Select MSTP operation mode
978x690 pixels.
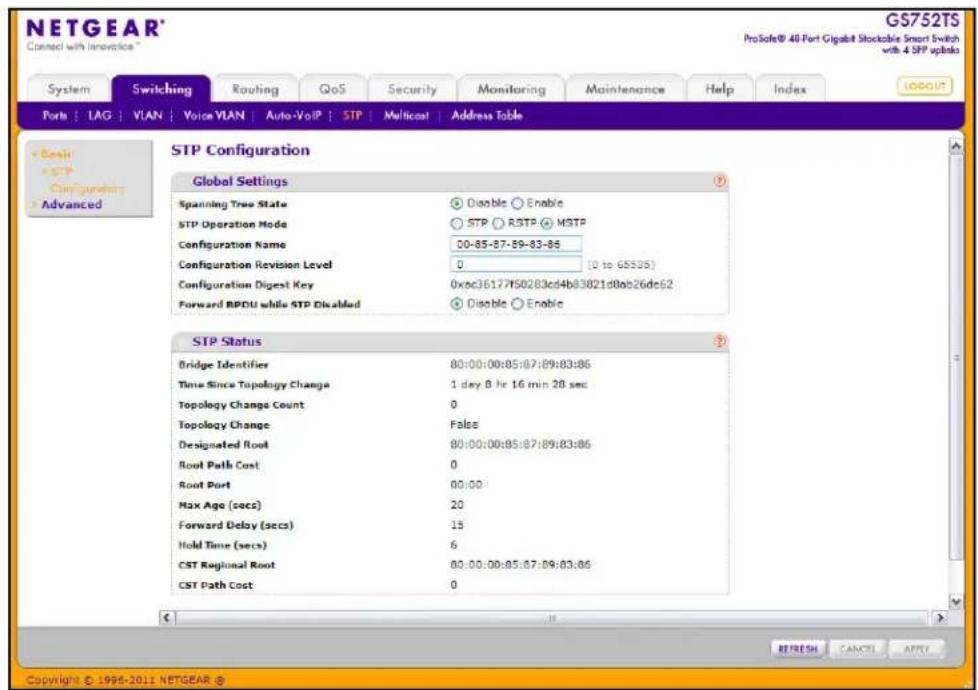[547, 223]
